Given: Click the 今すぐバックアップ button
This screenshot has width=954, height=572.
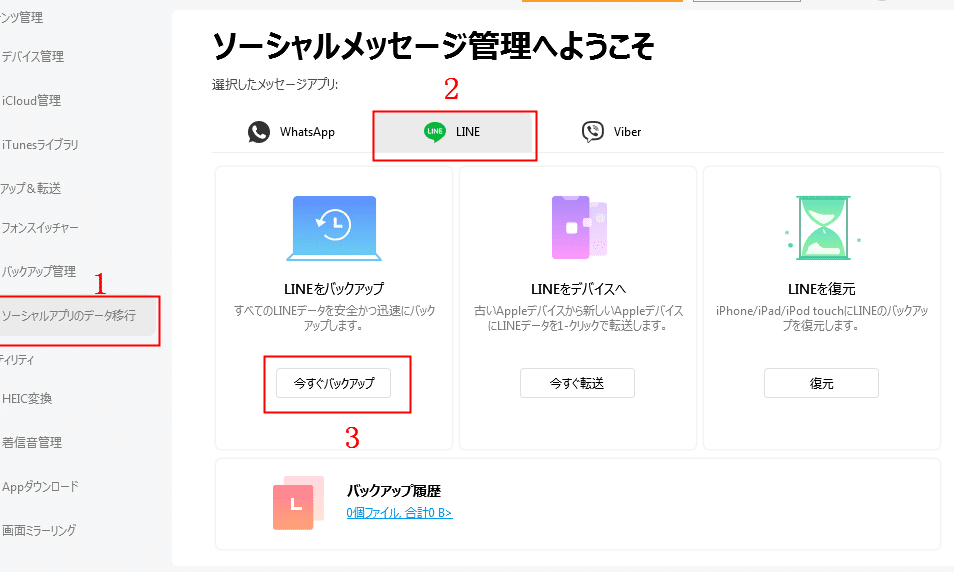Looking at the screenshot, I should pos(333,383).
